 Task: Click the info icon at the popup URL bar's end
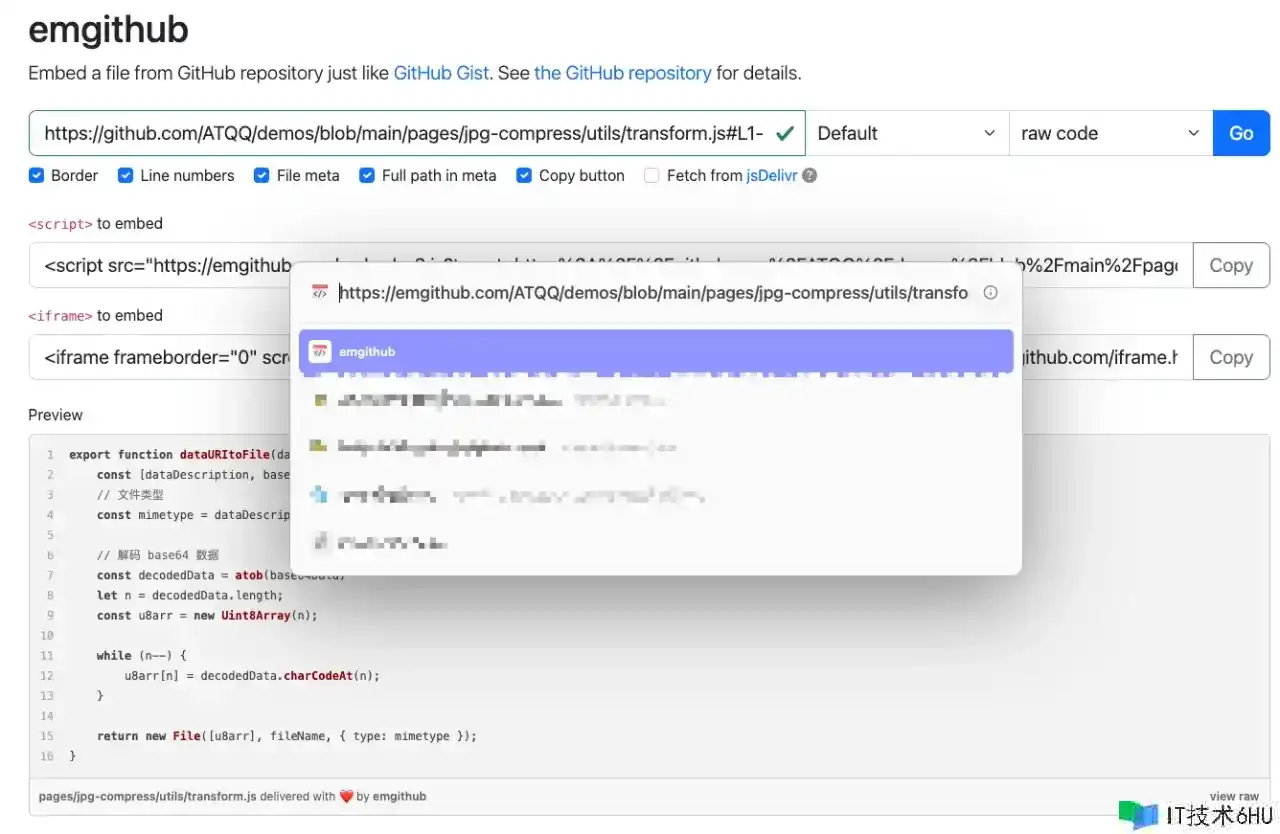[x=990, y=293]
